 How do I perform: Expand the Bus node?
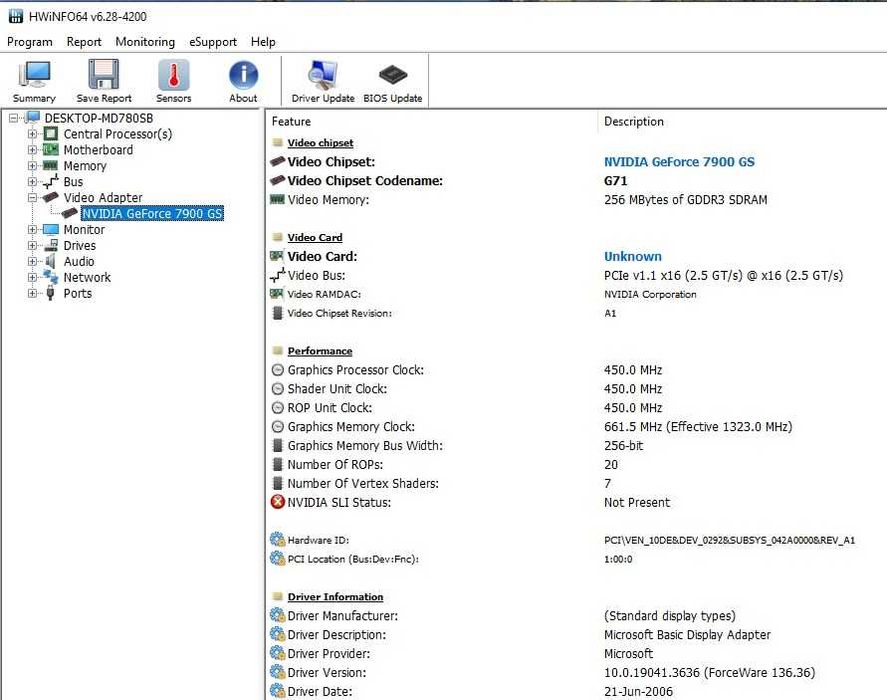tap(32, 182)
